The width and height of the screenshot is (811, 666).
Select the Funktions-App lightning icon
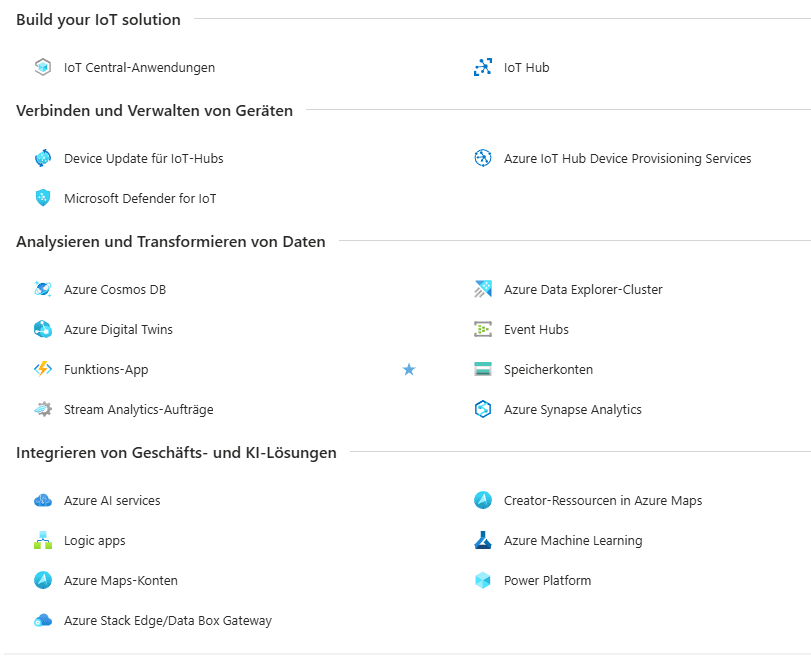[x=42, y=370]
